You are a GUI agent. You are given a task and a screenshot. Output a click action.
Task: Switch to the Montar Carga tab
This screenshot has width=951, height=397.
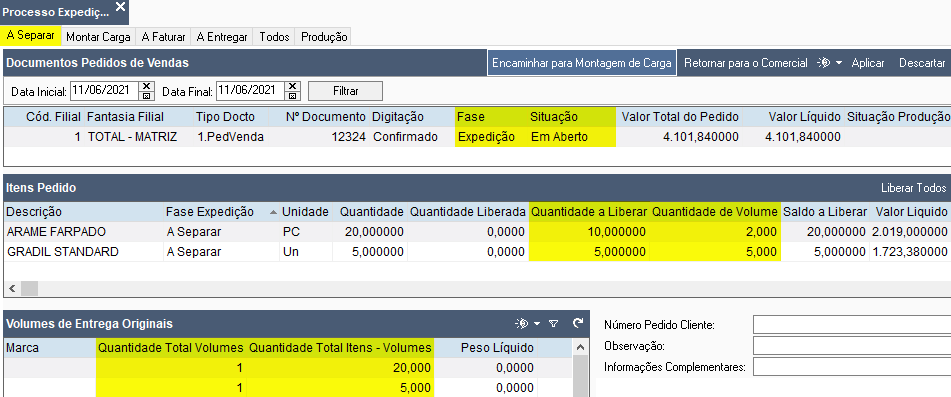coord(98,36)
